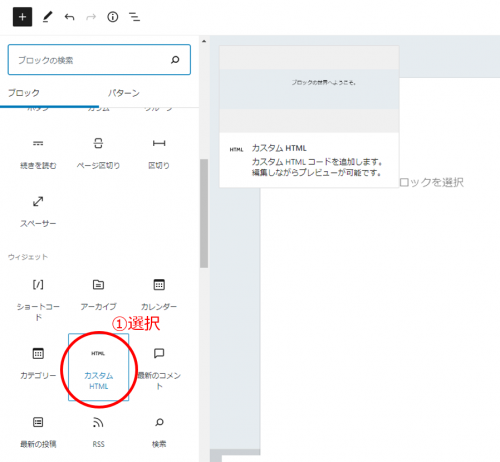500x462 pixels.
Task: Click the カスタム HTML preview title
Action: (279, 148)
